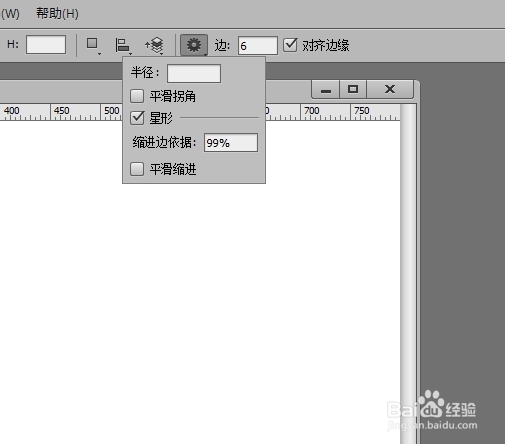Minimize the document window
Viewport: 505px width, 444px height.
[x=326, y=90]
